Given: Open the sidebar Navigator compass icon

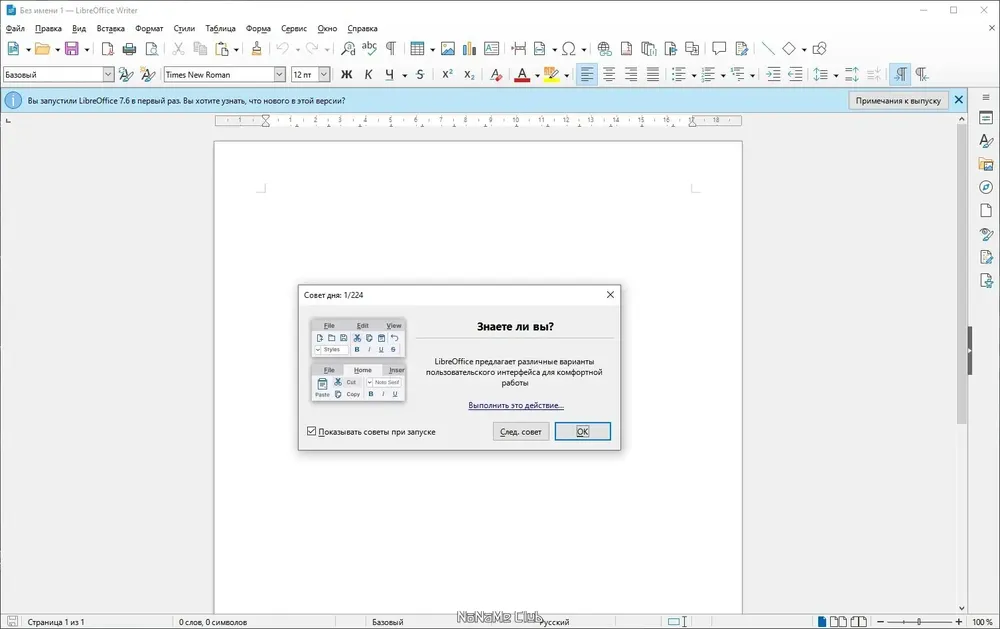Looking at the screenshot, I should [x=986, y=187].
